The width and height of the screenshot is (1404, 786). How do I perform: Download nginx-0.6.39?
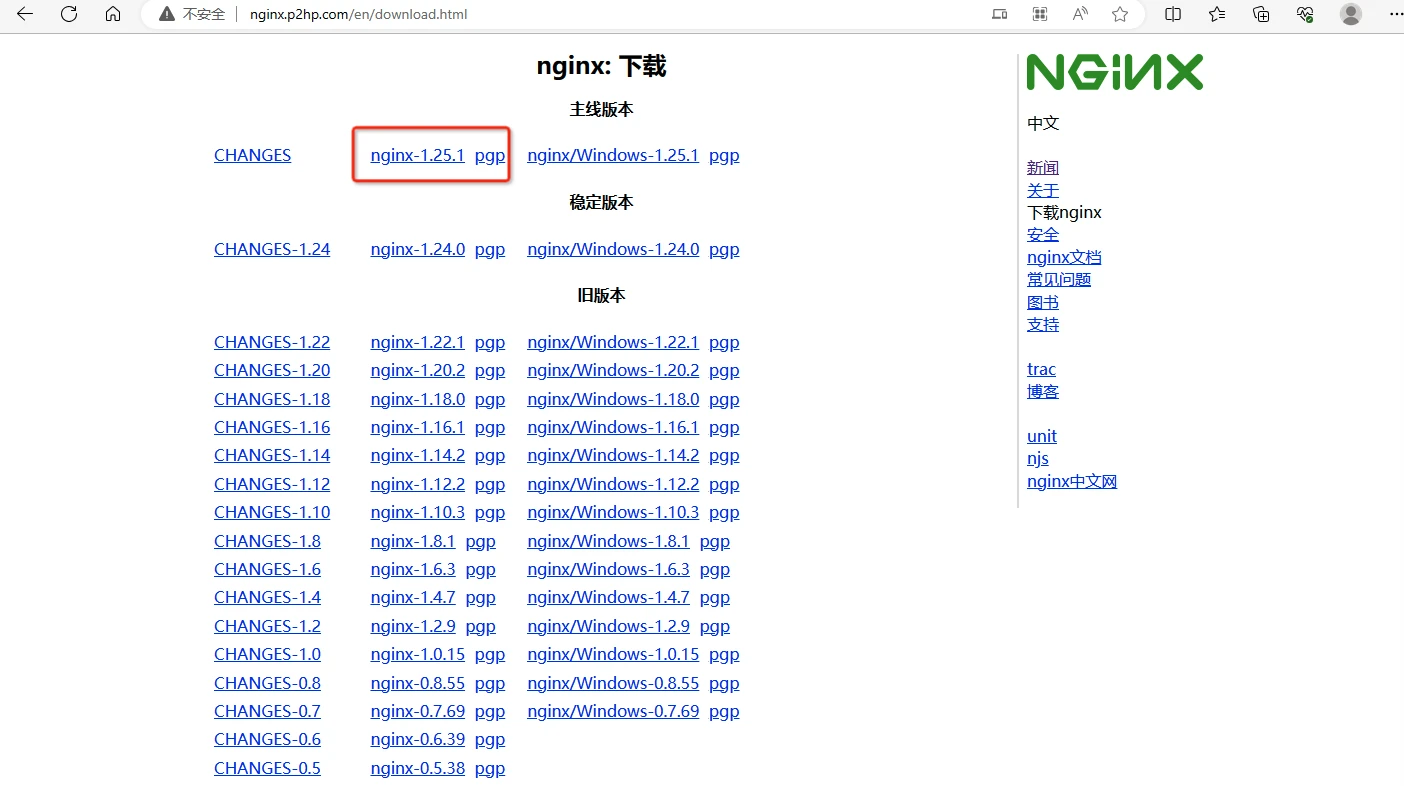tap(417, 739)
